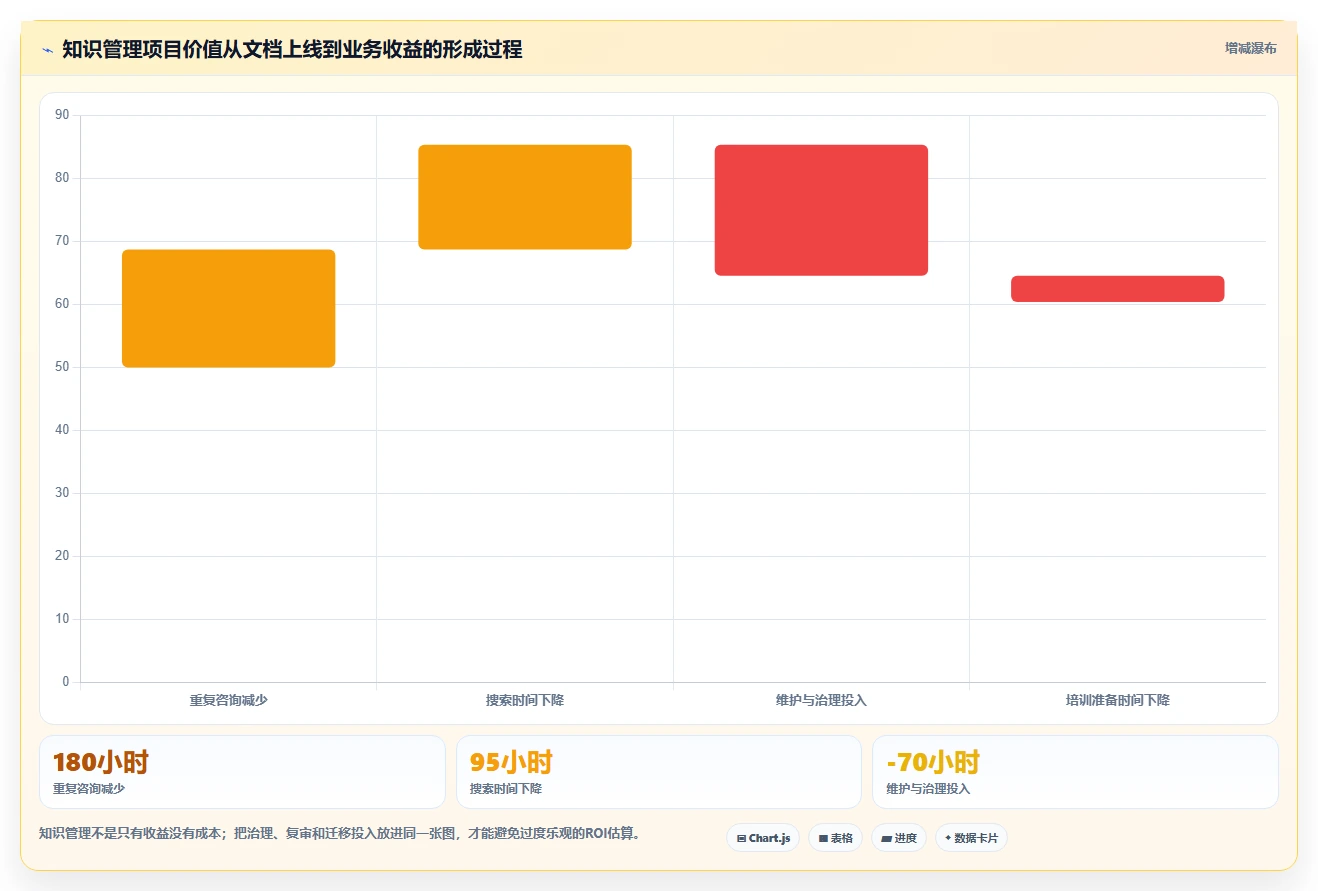This screenshot has height=891, width=1318.
Task: Open the -70小时 维护与治理投入 card
Action: click(1075, 772)
